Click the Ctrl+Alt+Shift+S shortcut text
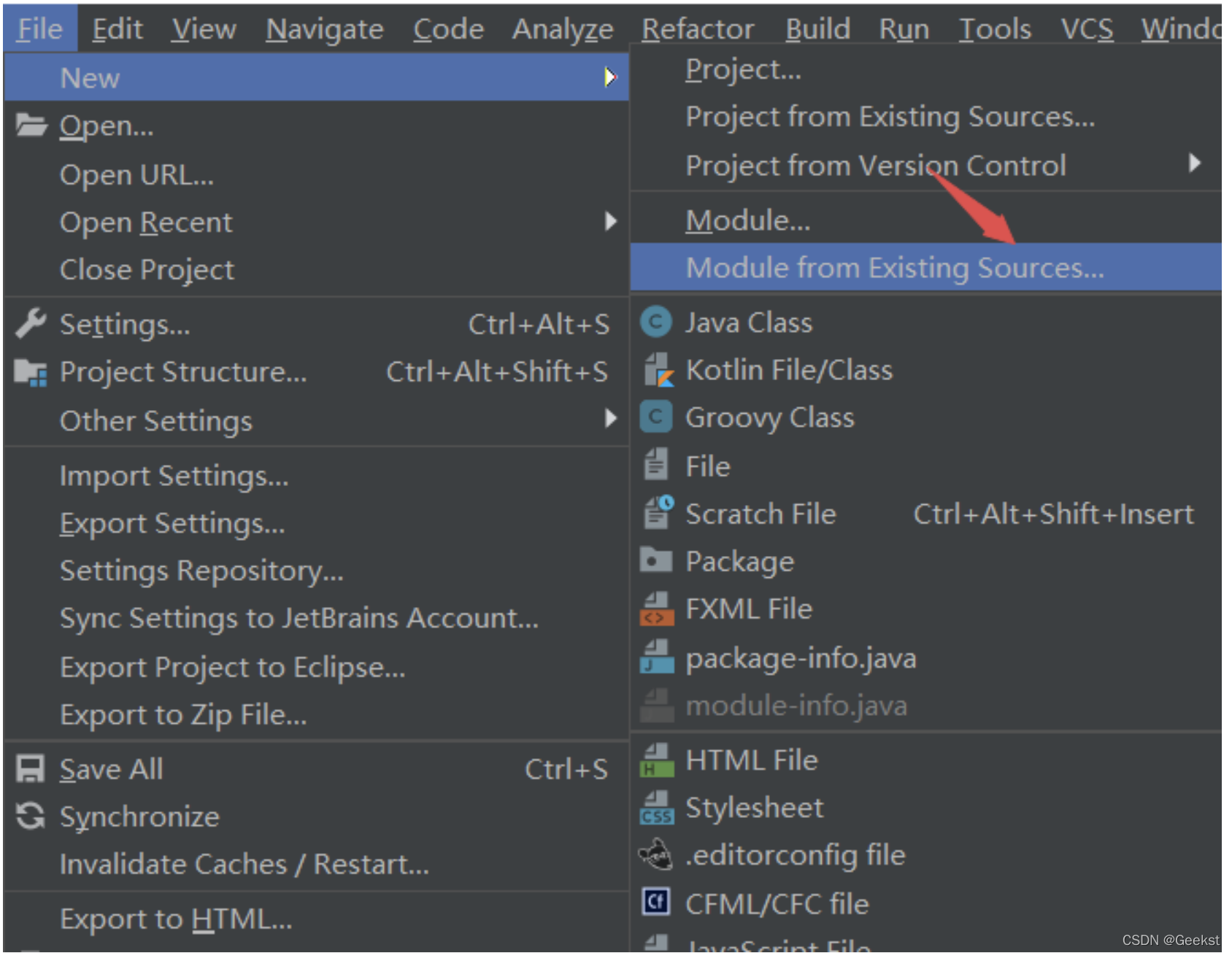 tap(497, 372)
